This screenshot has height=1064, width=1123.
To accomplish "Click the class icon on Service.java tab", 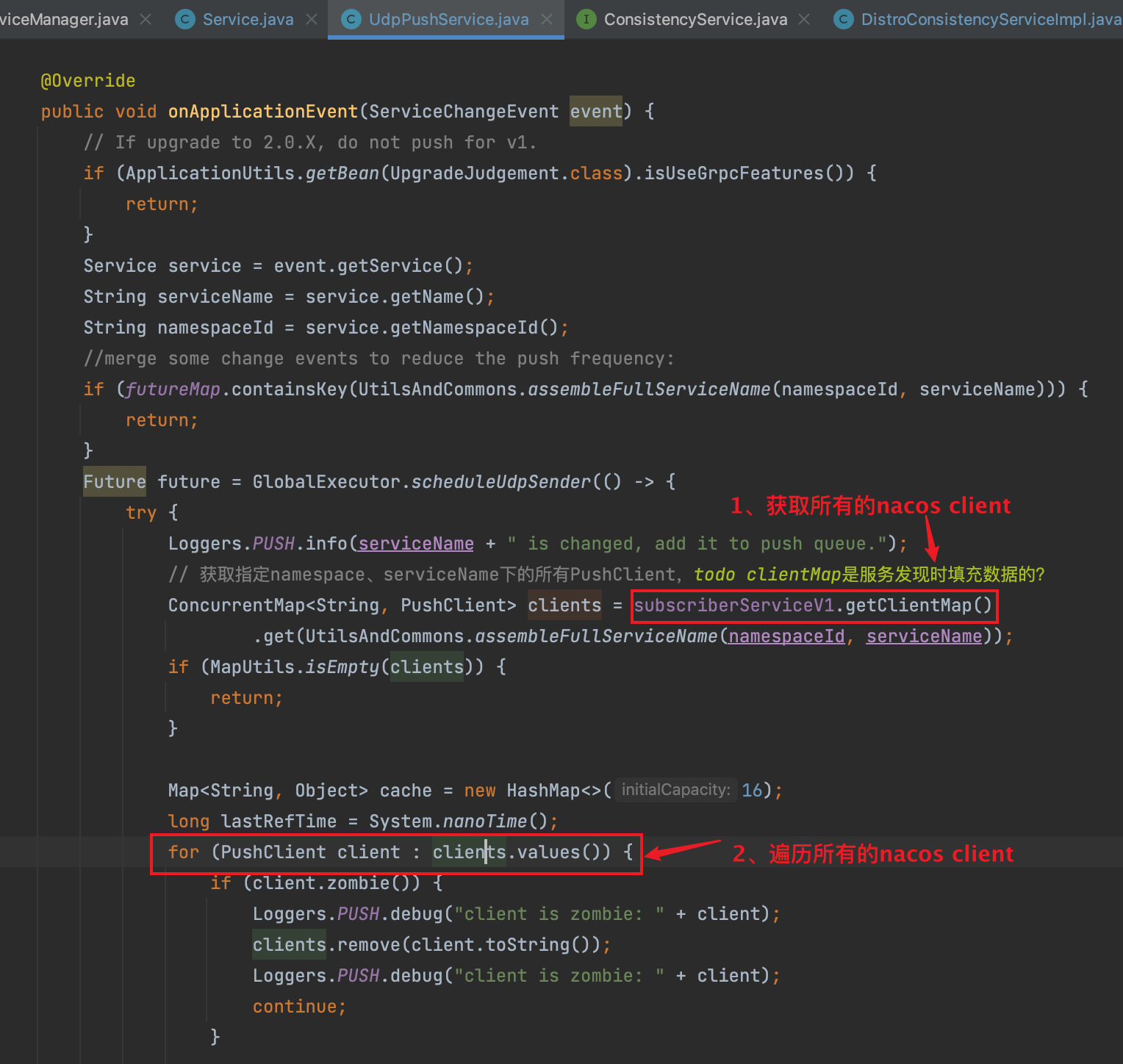I will point(184,19).
